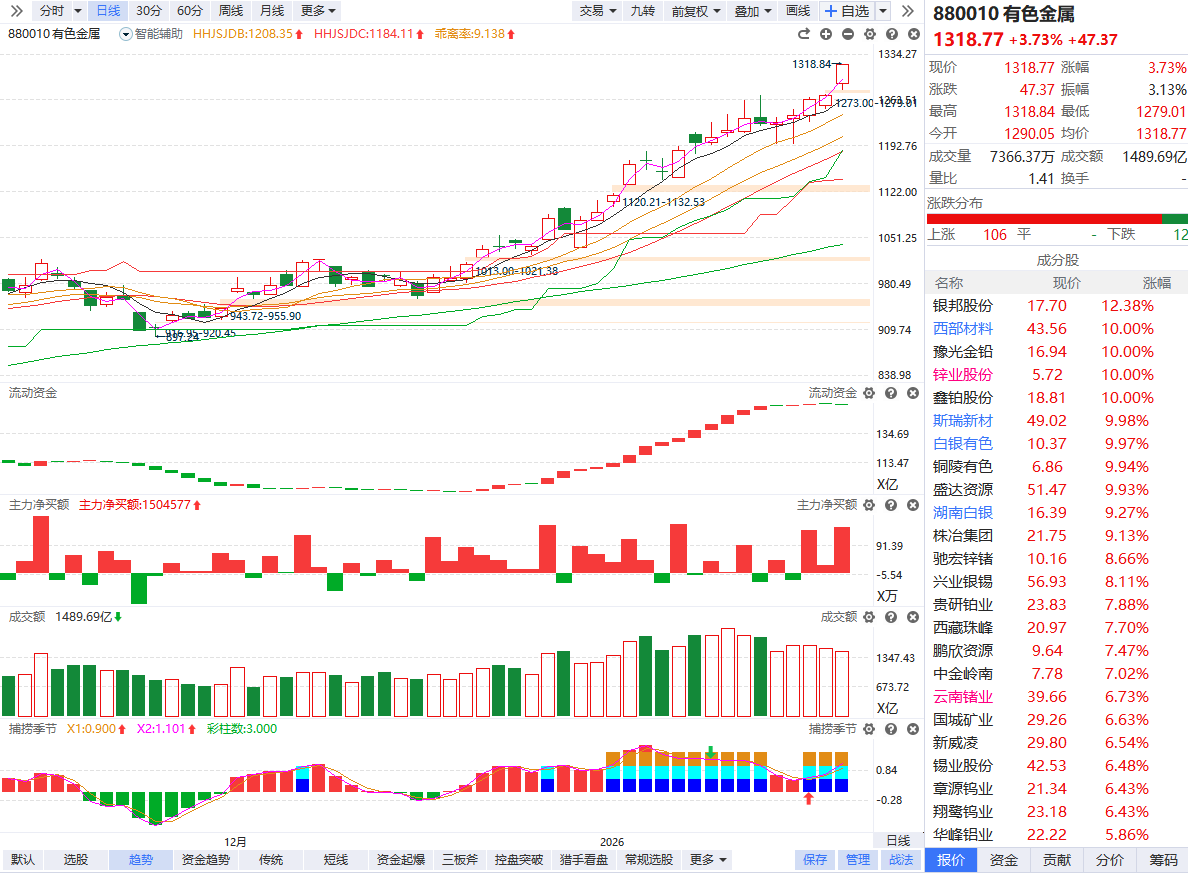Select the 资金 tab in bottom right
This screenshot has height=873, width=1188.
click(x=1004, y=860)
